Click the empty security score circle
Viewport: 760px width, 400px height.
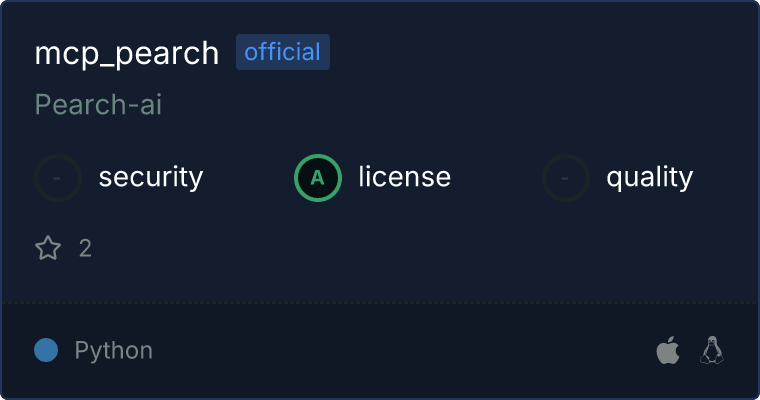pyautogui.click(x=58, y=178)
